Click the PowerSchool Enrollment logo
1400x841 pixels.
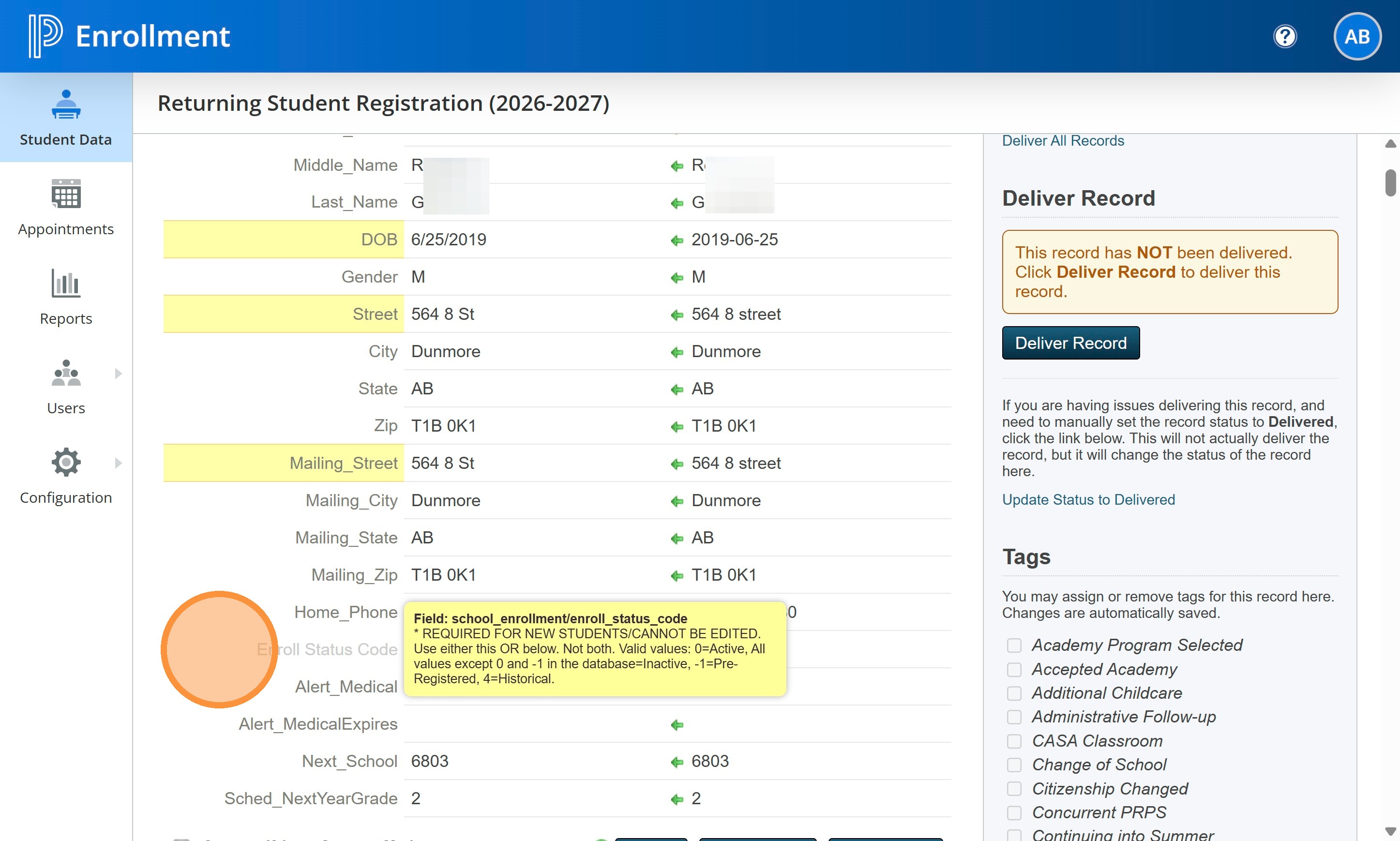[x=45, y=36]
